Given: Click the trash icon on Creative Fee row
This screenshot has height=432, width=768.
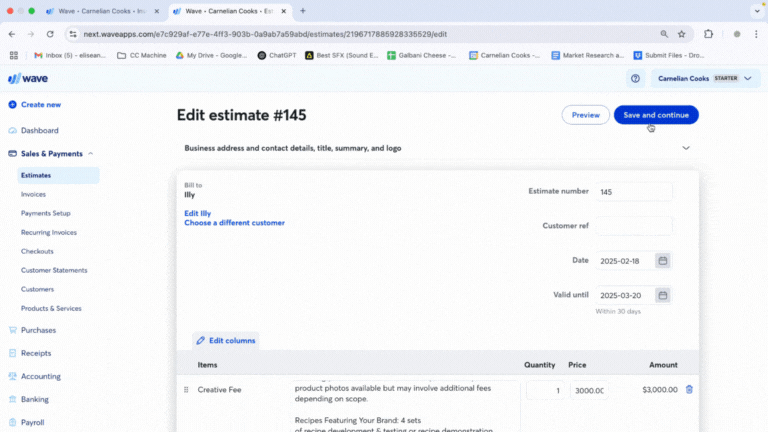Looking at the screenshot, I should click(x=688, y=390).
